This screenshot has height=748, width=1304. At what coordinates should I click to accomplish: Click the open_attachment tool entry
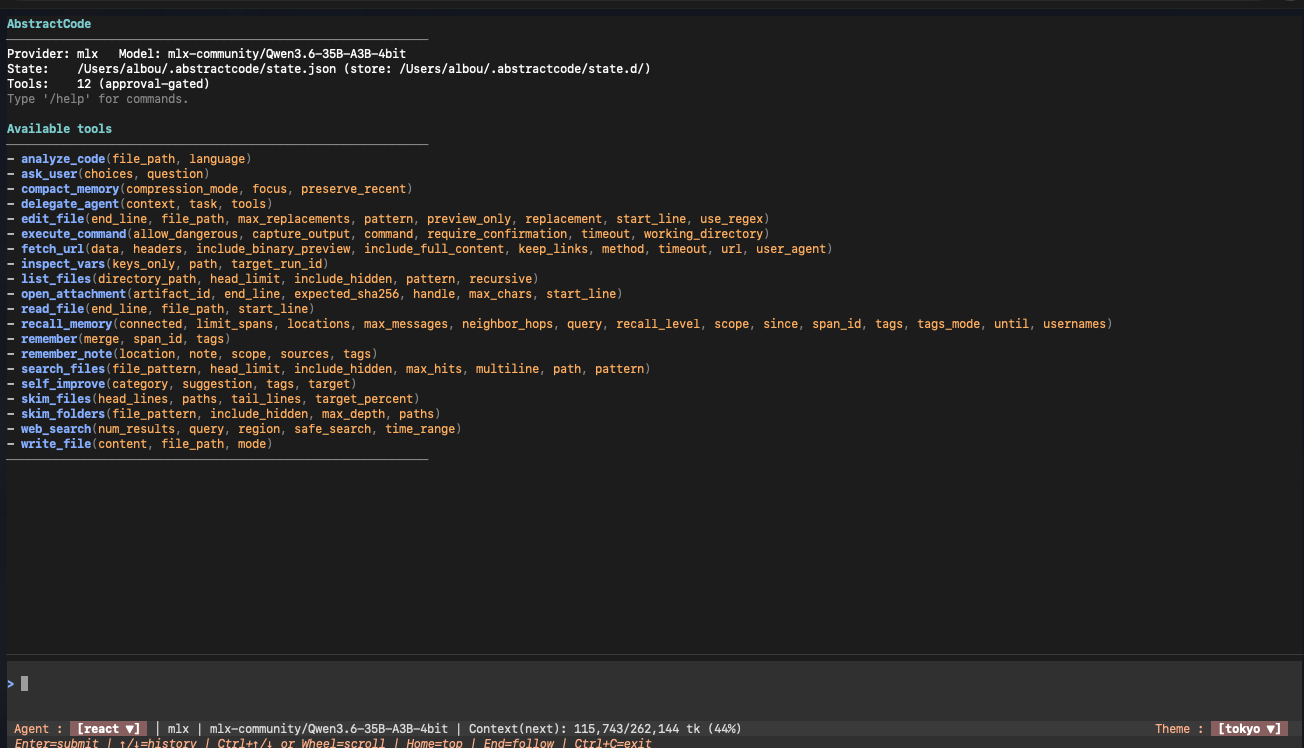coord(314,294)
